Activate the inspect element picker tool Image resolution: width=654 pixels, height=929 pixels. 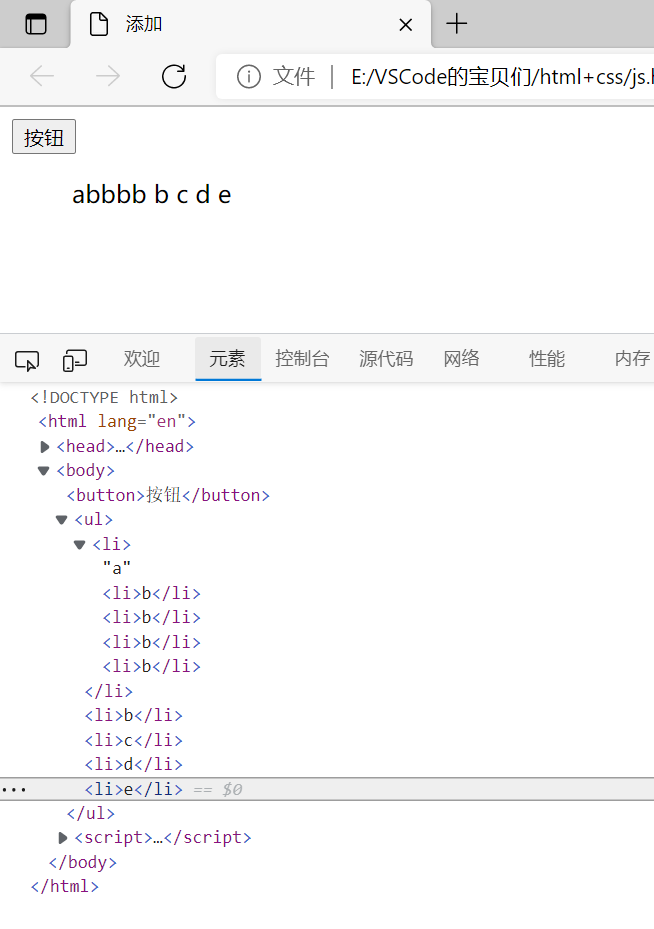coord(27,360)
